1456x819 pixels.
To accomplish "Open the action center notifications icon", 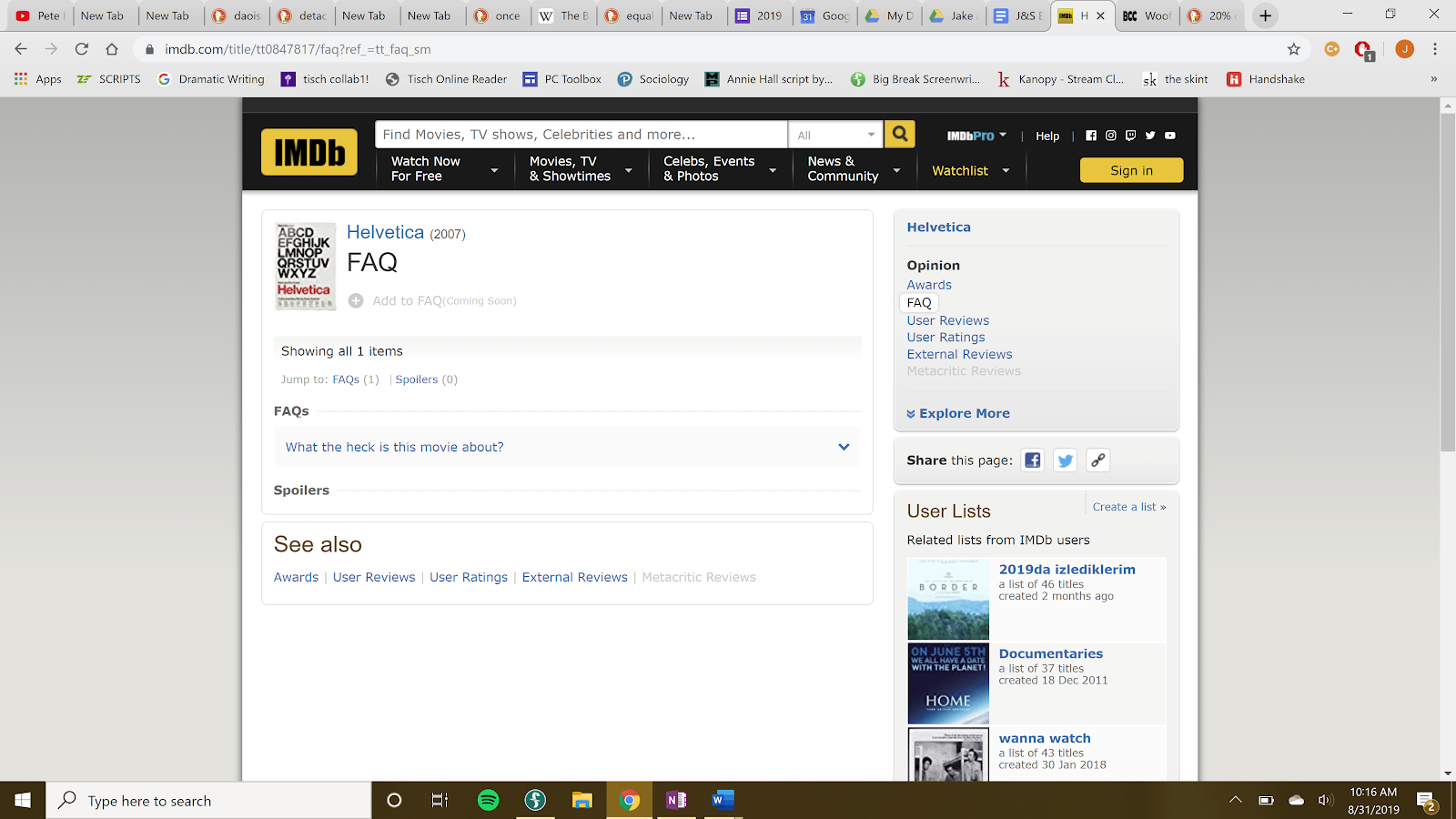I will click(1427, 801).
